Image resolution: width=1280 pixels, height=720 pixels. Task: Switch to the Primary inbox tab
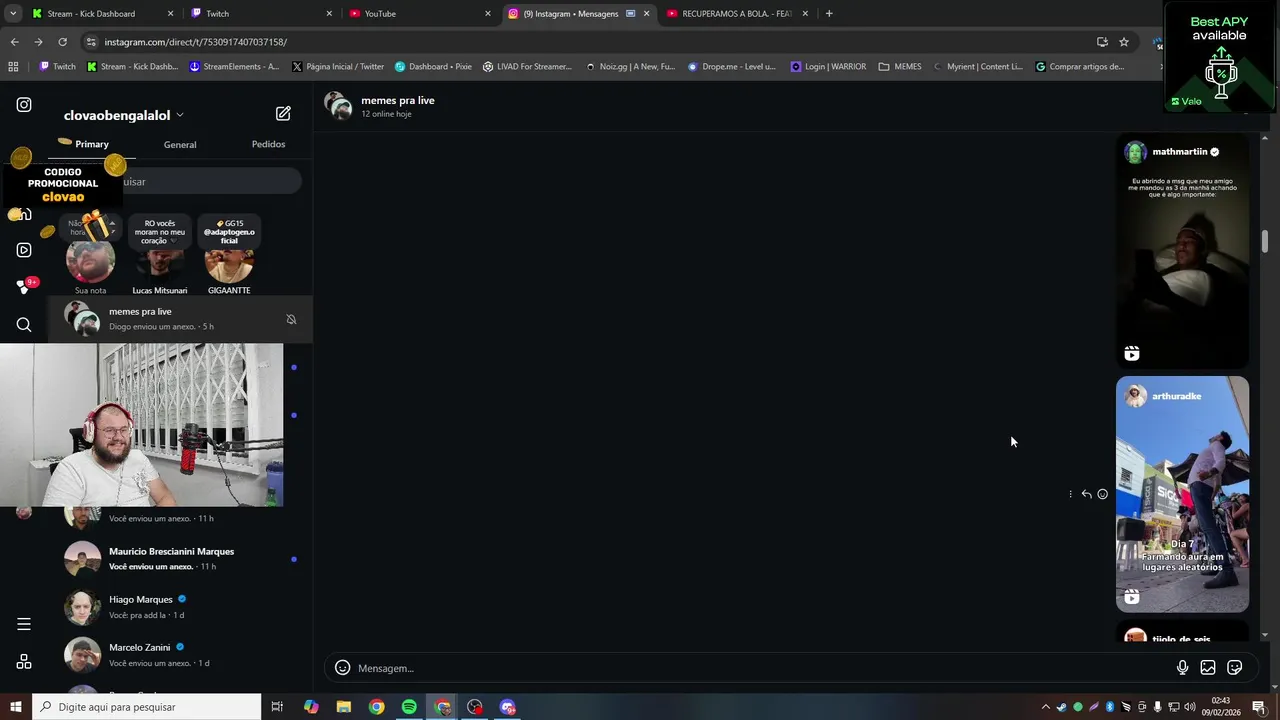tap(92, 144)
